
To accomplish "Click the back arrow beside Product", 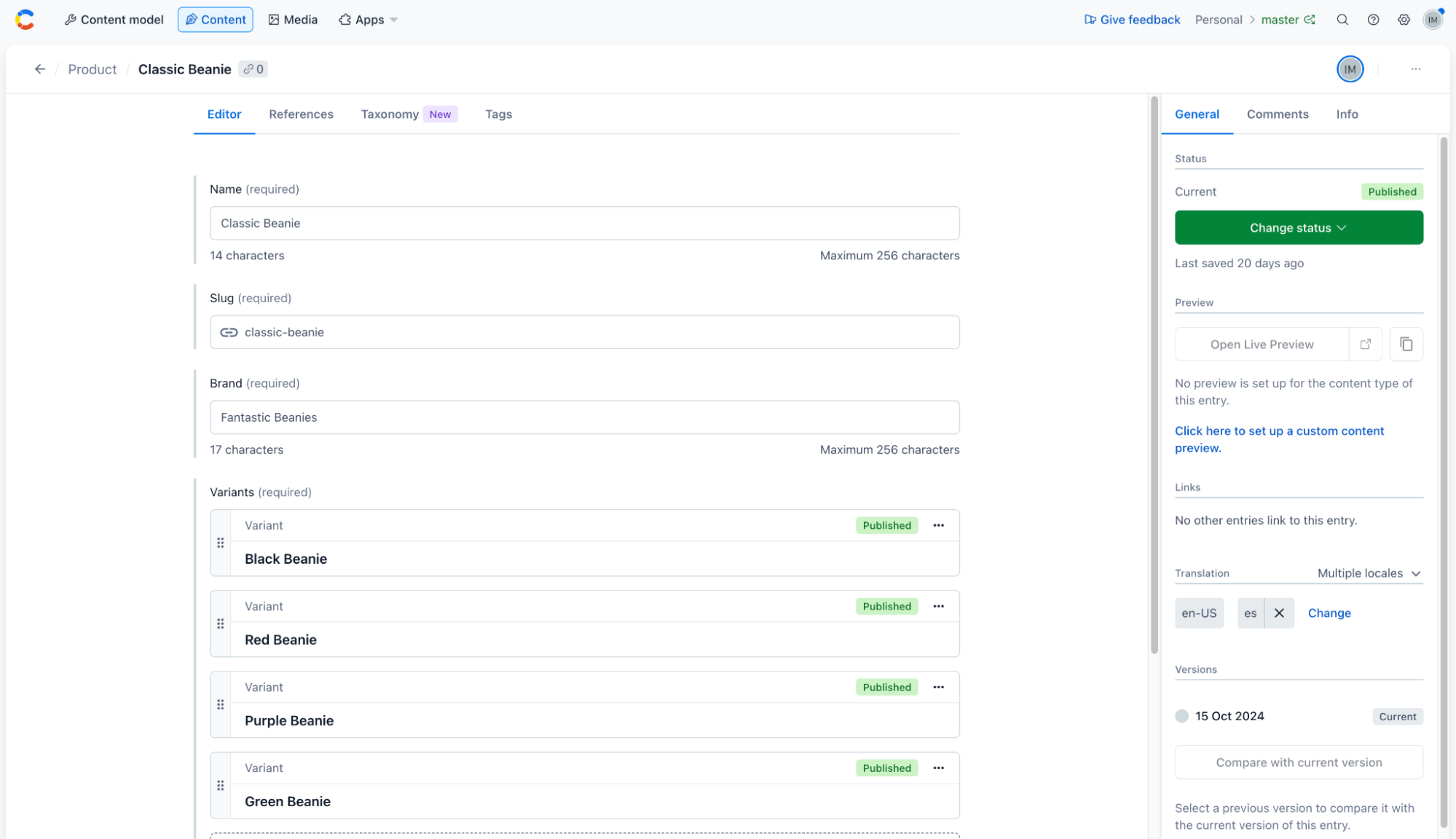I will [40, 69].
